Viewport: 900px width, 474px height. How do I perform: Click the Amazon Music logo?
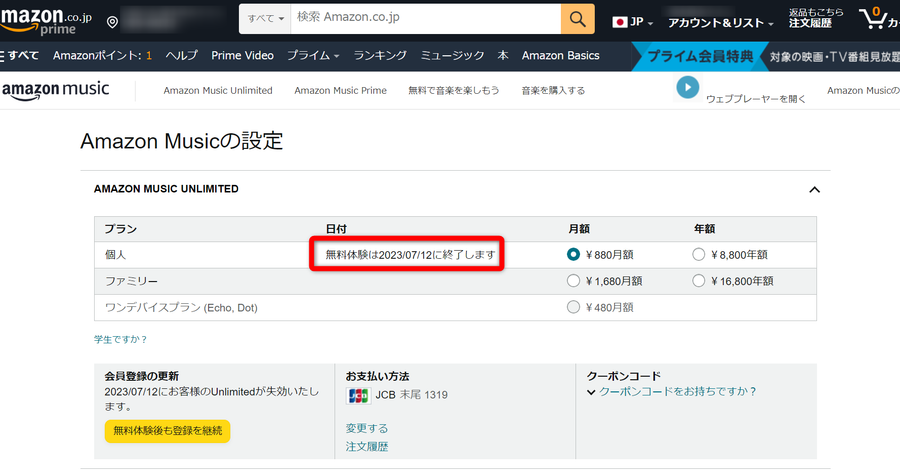55,90
